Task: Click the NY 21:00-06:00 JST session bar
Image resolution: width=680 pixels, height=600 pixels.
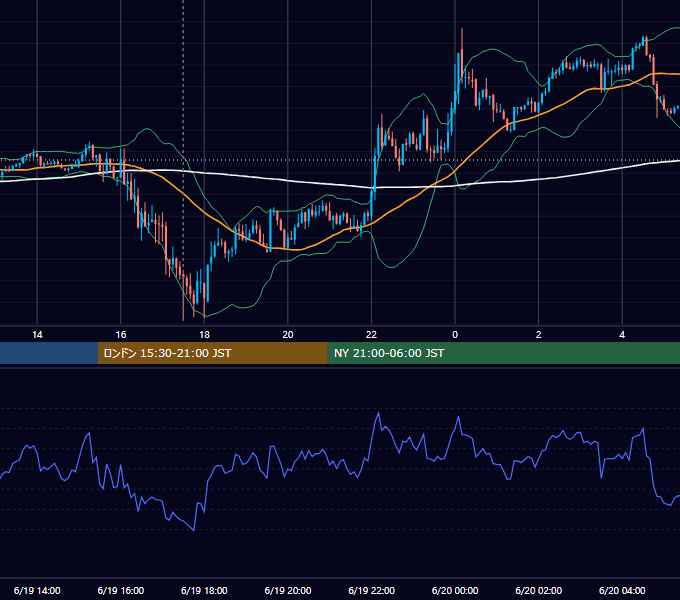Action: point(503,353)
